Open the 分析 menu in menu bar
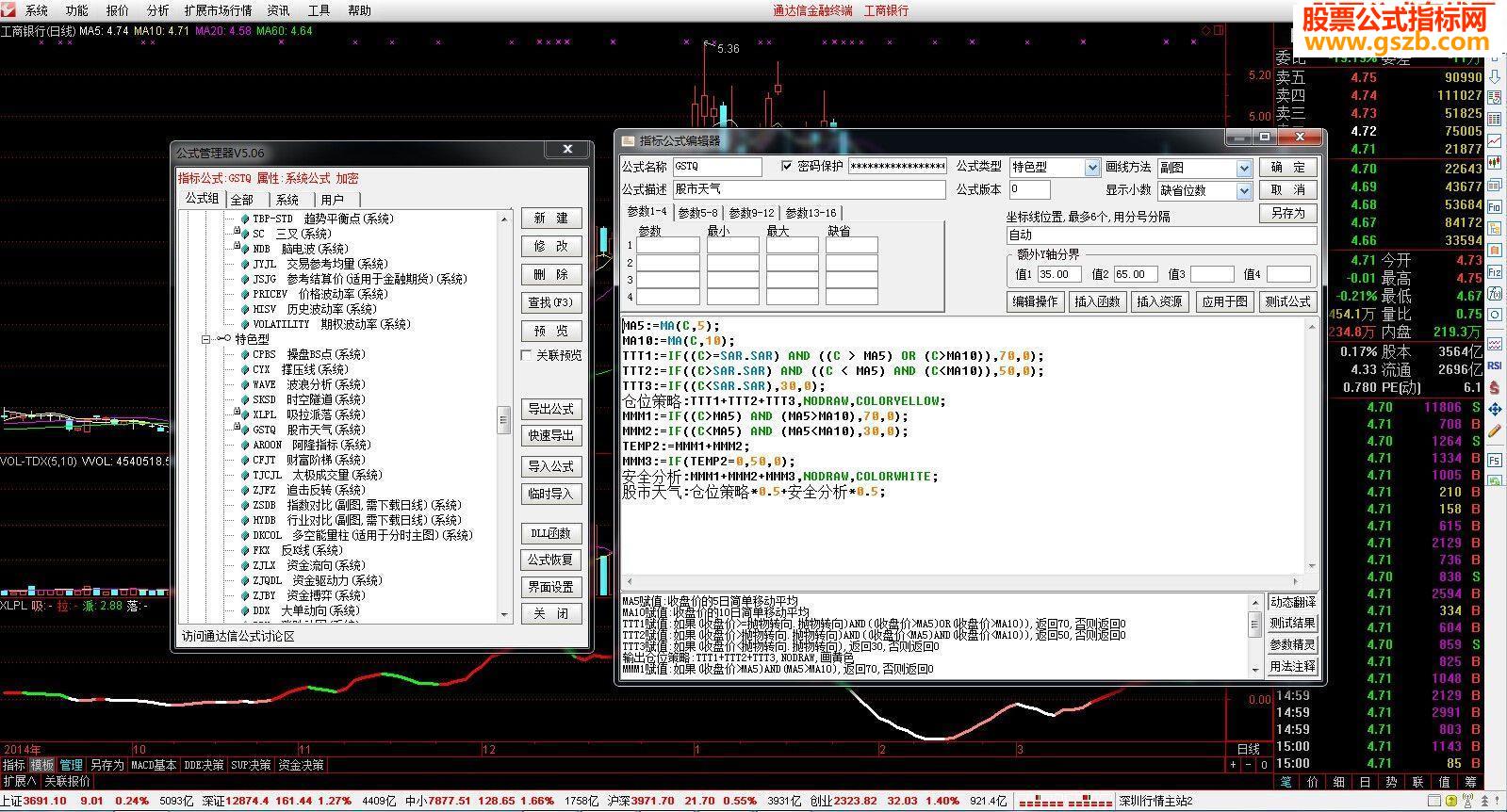Screen dimensions: 1507x812 click(x=157, y=10)
